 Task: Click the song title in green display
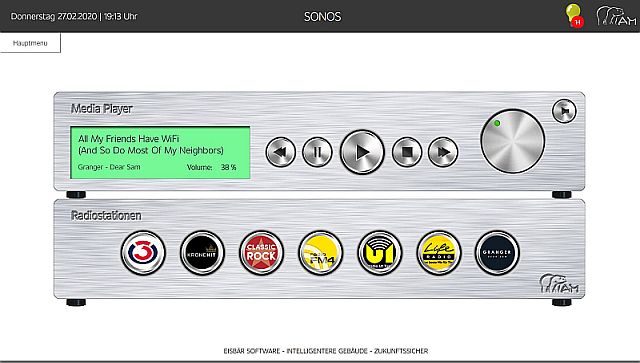151,145
